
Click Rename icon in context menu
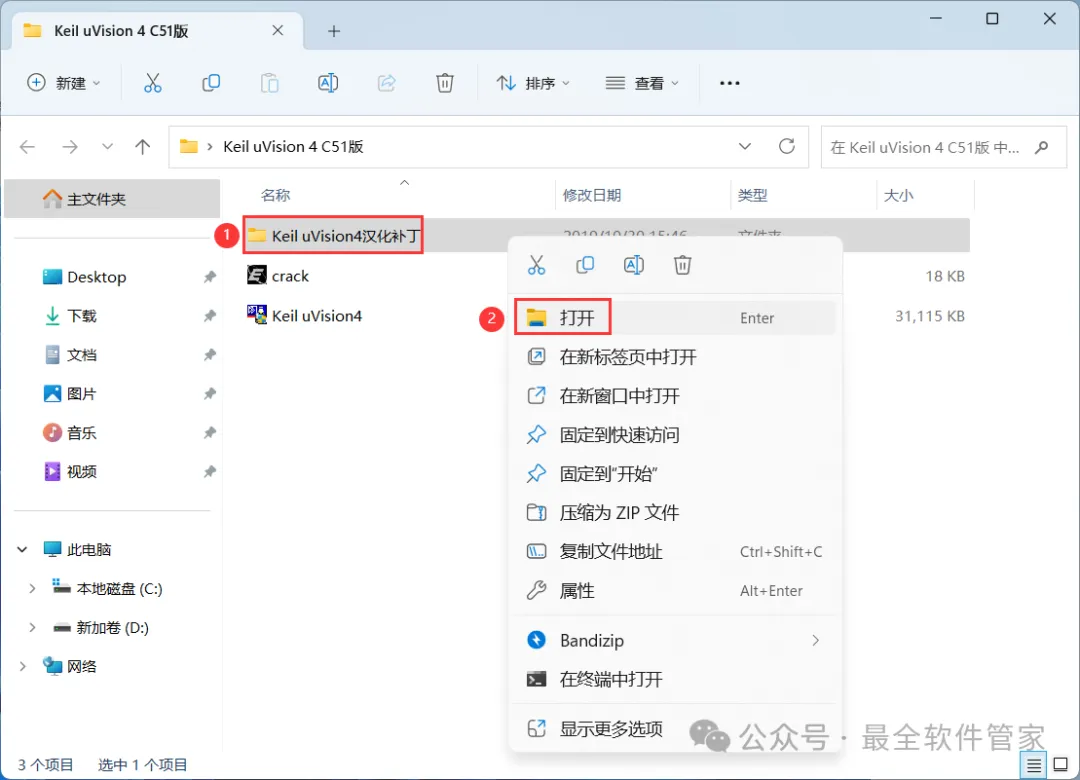(634, 265)
